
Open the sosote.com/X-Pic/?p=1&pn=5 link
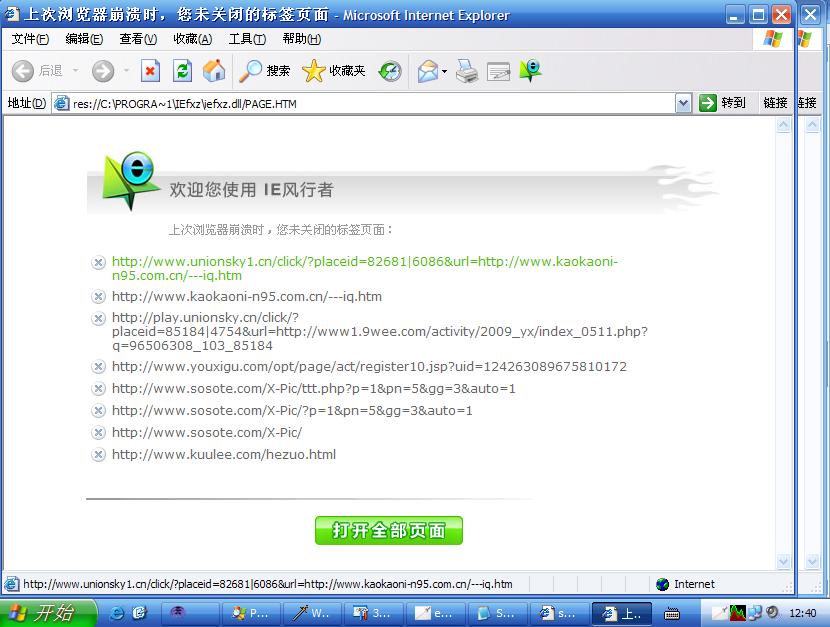tap(292, 411)
